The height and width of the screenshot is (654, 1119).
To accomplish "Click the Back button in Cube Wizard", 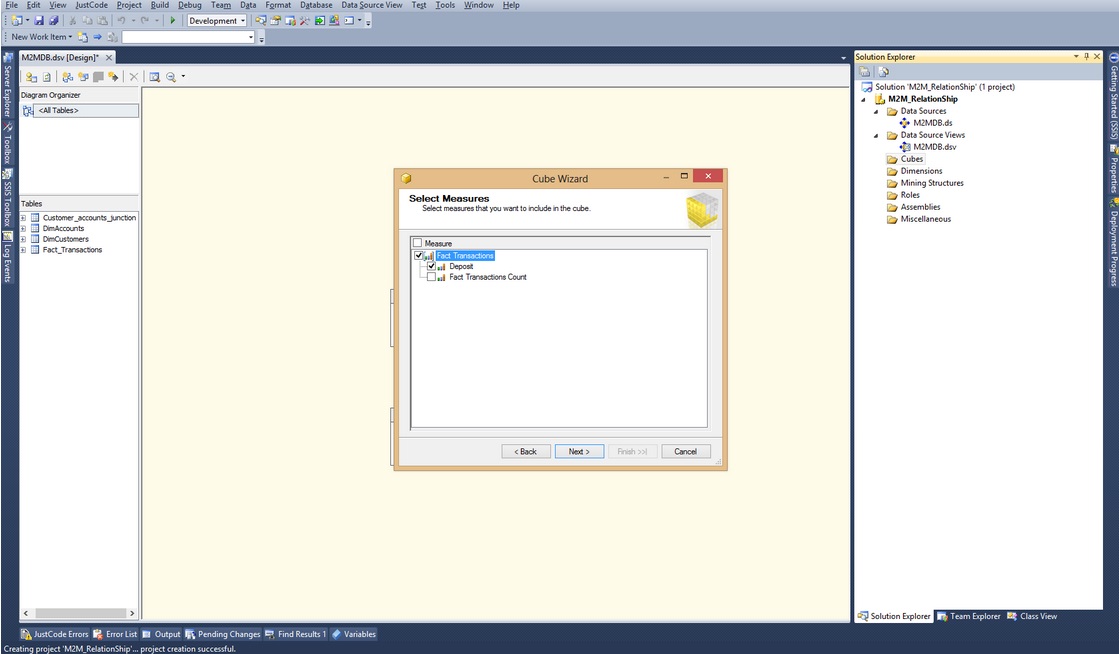I will click(x=526, y=451).
